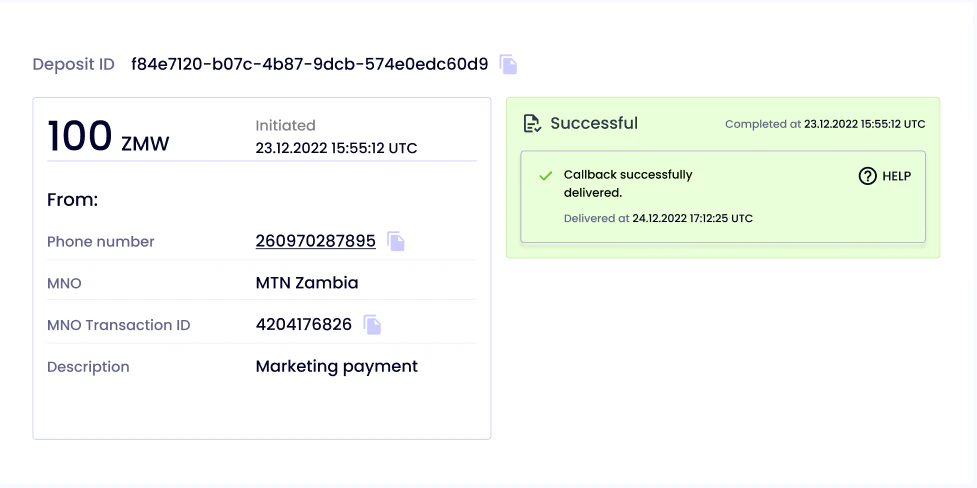Copy the phone number using its copy icon
The width and height of the screenshot is (977, 488).
pos(396,241)
